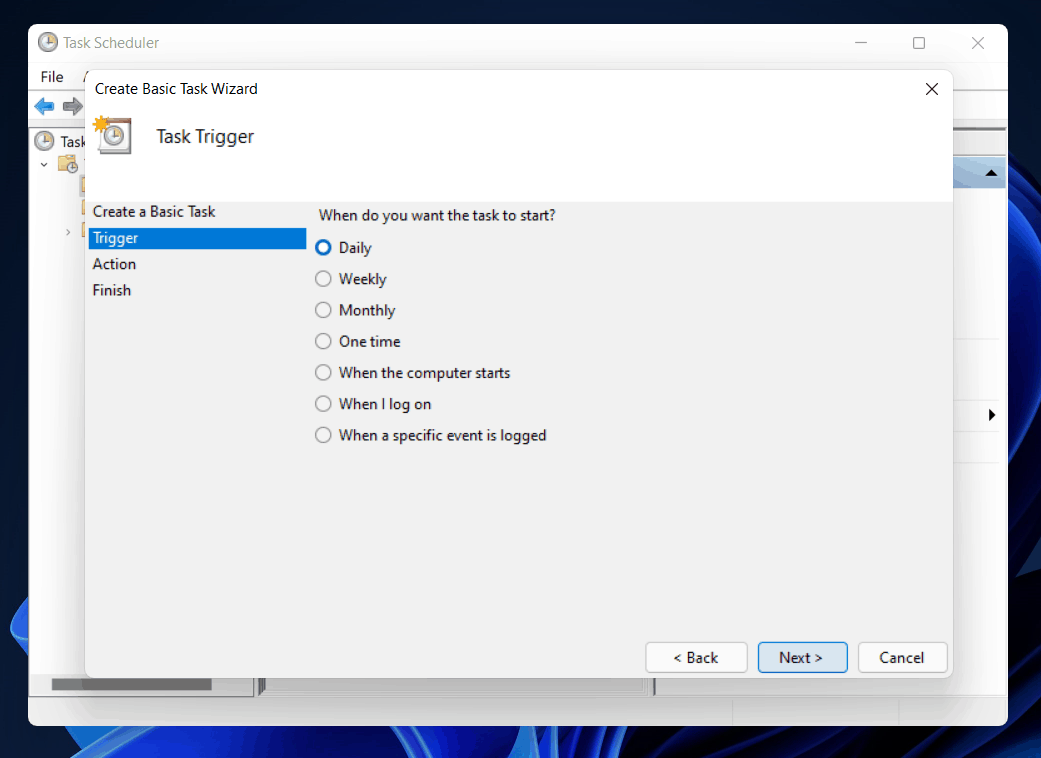Image resolution: width=1041 pixels, height=758 pixels.
Task: Expand the Actions pane with the right arrow
Action: click(x=992, y=414)
